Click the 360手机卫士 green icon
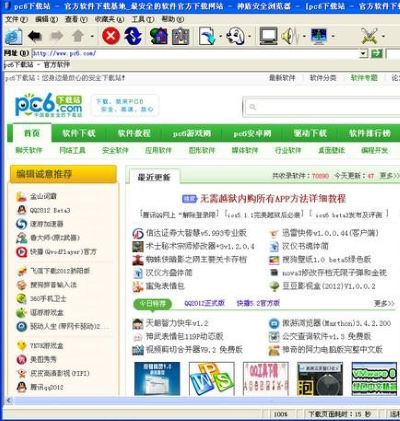Image resolution: width=400 pixels, height=421 pixels. click(x=21, y=299)
